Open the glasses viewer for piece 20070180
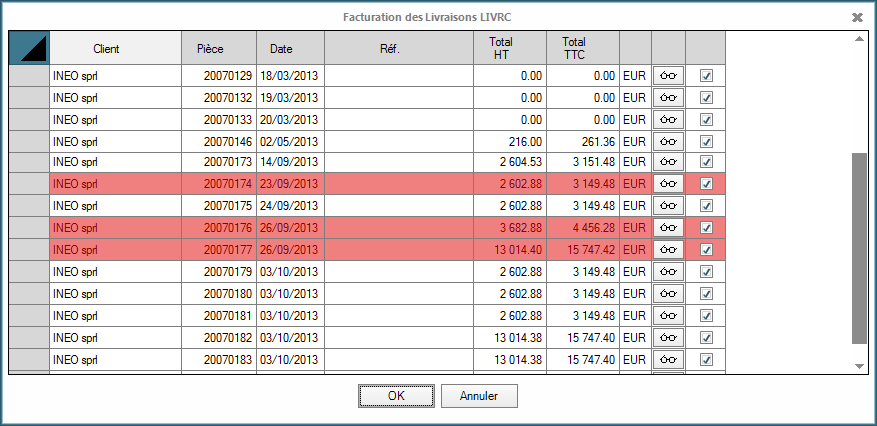This screenshot has width=877, height=426. 668,294
